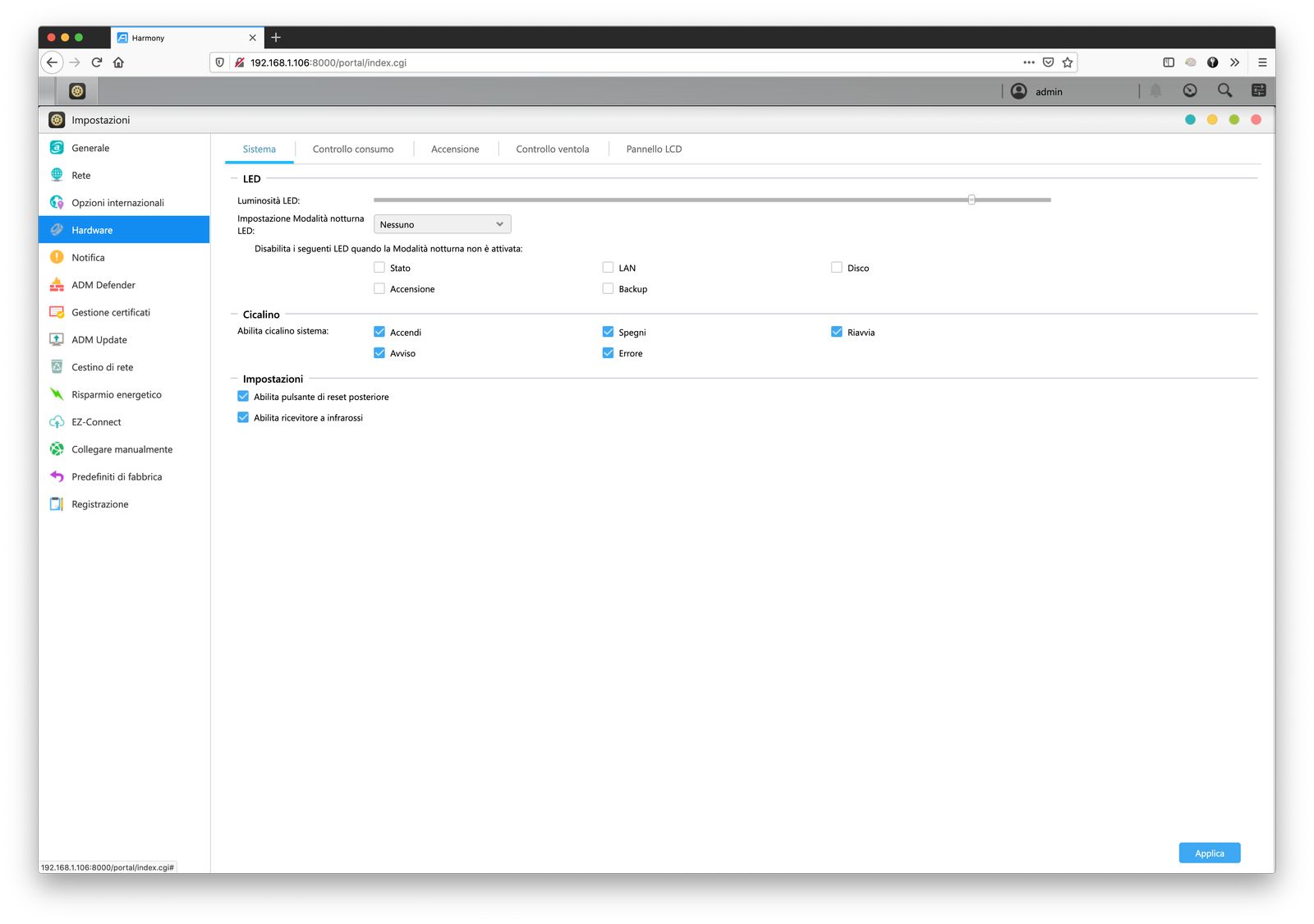This screenshot has width=1314, height=924.
Task: Open the ADM Defender firewall icon
Action: point(57,285)
